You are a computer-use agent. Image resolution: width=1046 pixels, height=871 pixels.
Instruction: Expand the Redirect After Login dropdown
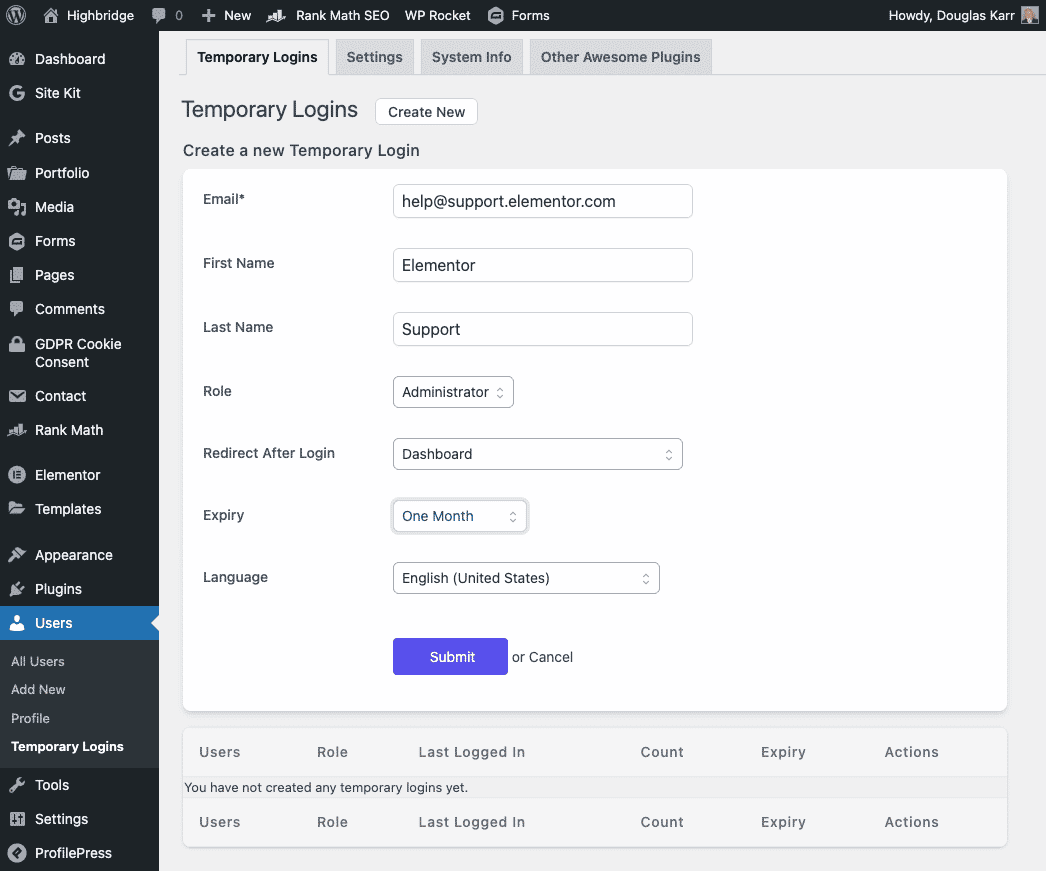pyautogui.click(x=537, y=454)
